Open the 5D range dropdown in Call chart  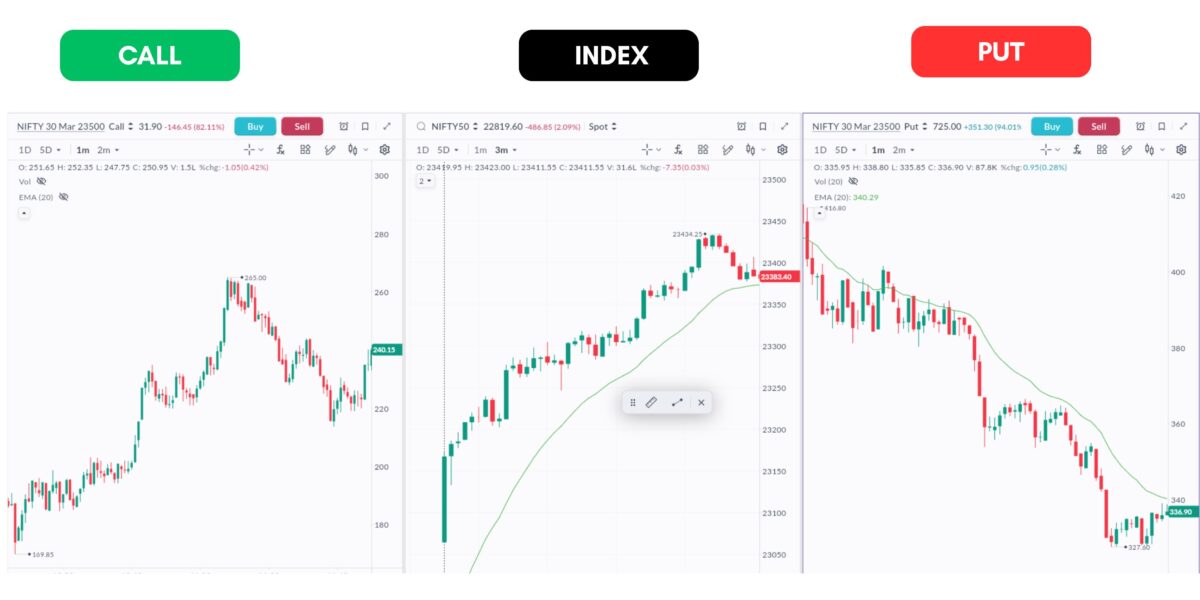coord(49,150)
